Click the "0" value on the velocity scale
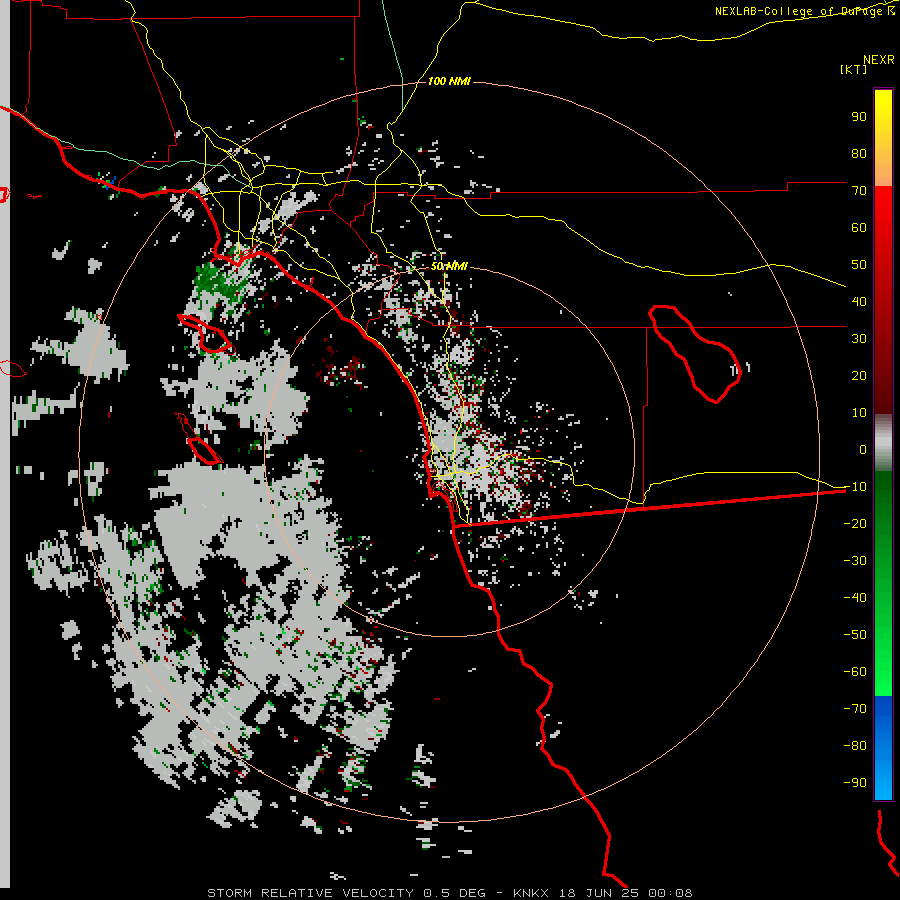The image size is (900, 900). click(x=863, y=450)
